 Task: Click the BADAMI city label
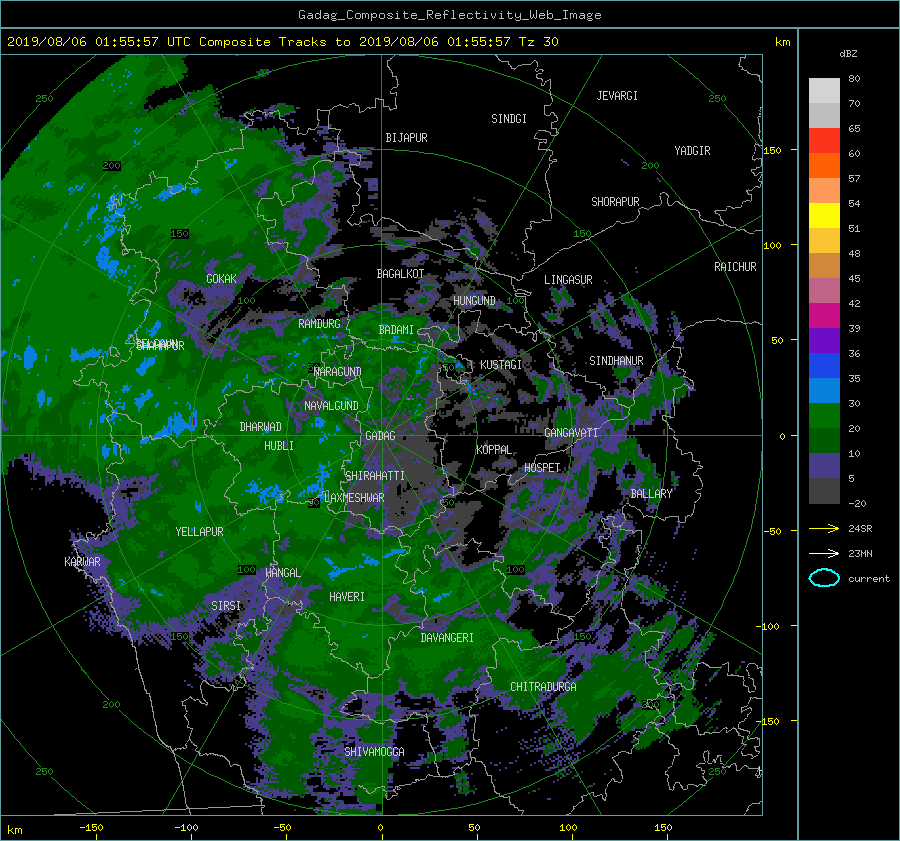click(396, 330)
